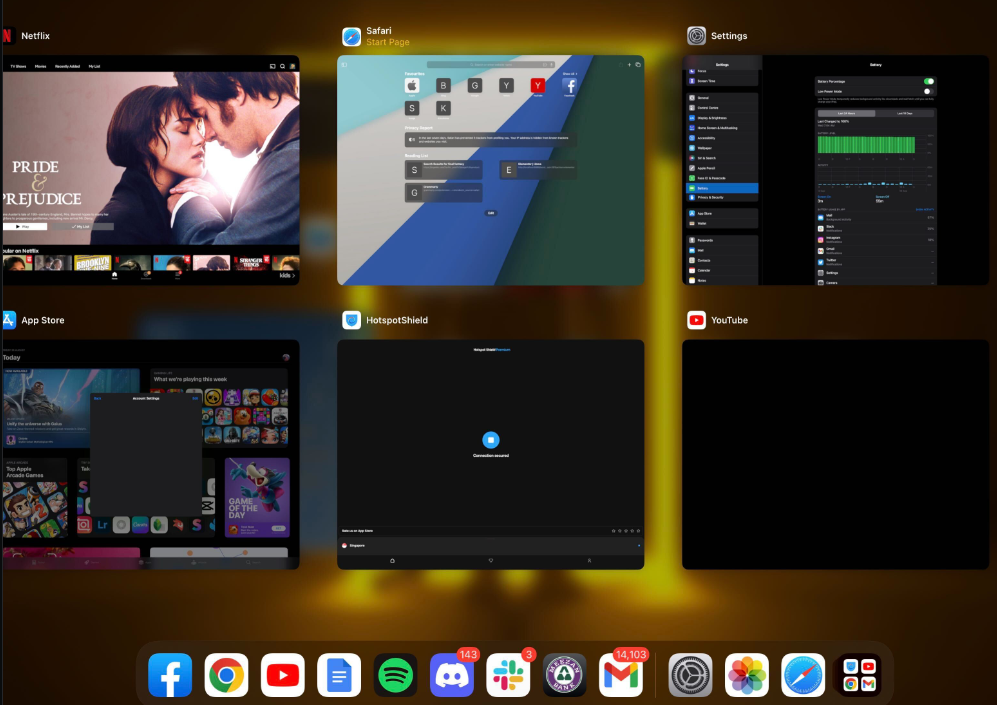Image resolution: width=997 pixels, height=705 pixels.
Task: Open the App Library folder in dock
Action: click(x=858, y=676)
